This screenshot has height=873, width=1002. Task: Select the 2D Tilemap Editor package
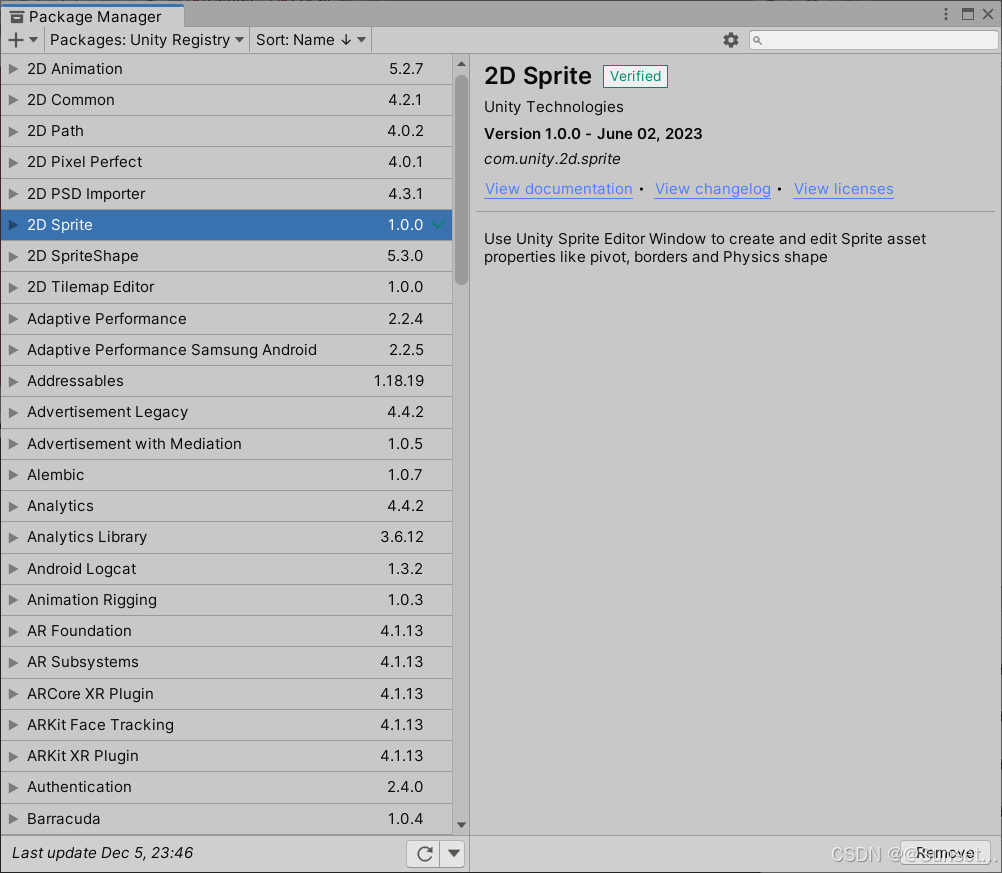point(226,288)
